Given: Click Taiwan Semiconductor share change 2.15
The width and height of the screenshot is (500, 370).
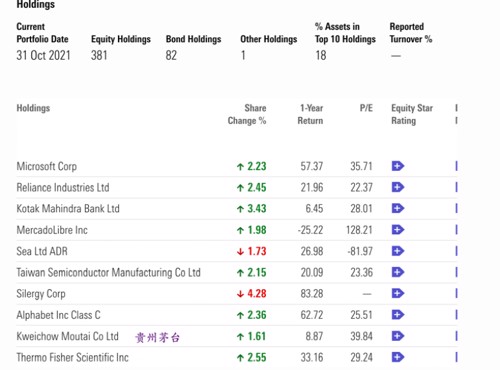Looking at the screenshot, I should click(257, 272).
